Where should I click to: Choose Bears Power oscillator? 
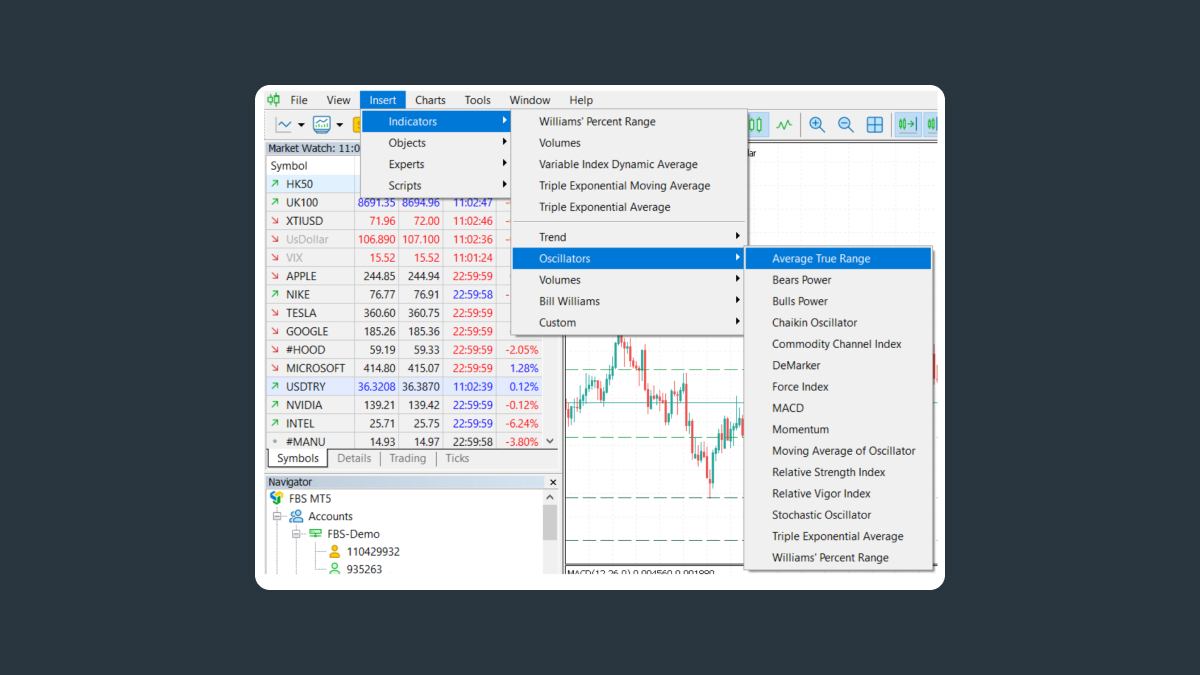pyautogui.click(x=838, y=280)
